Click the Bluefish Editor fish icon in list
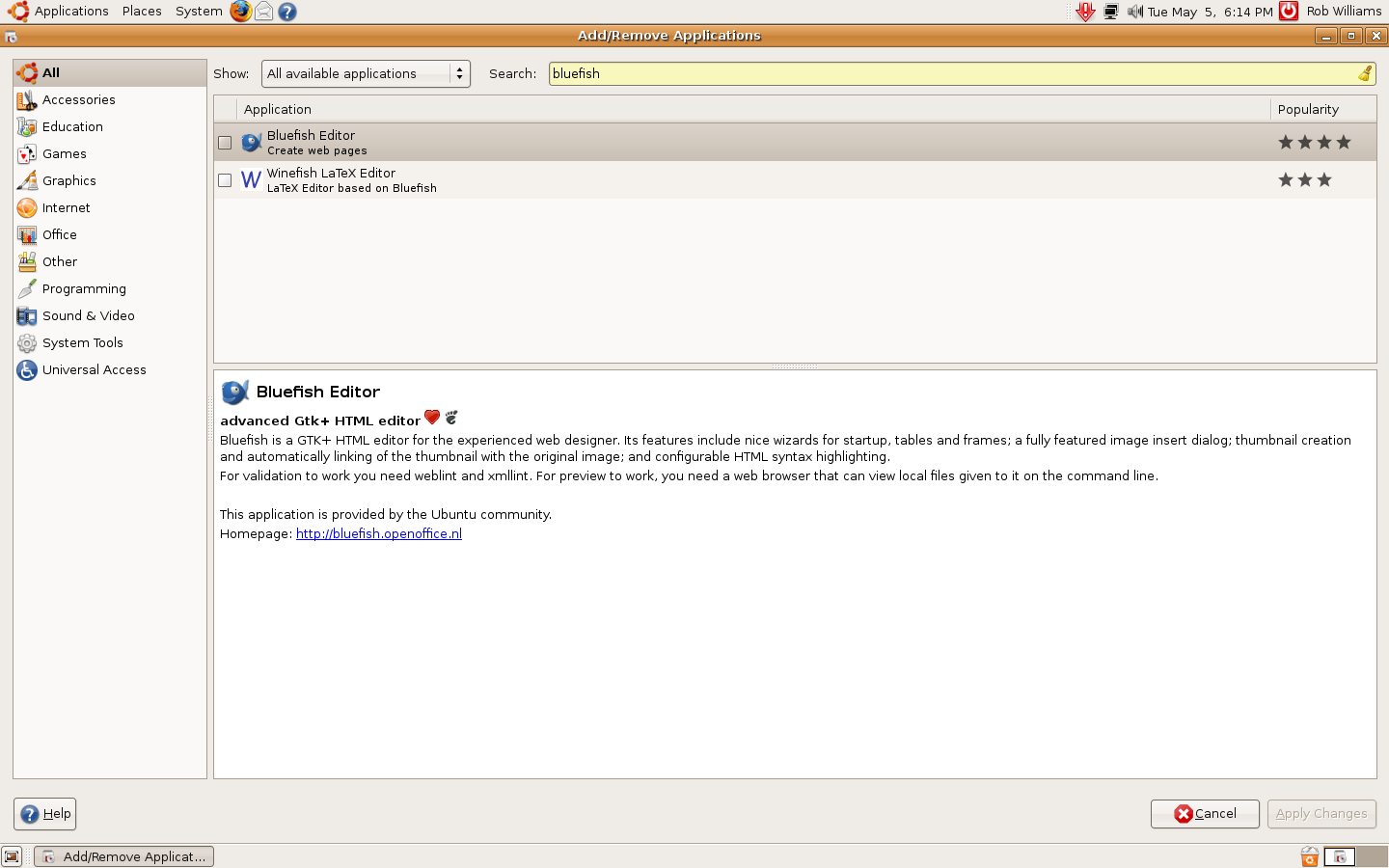Viewport: 1389px width, 868px height. [252, 143]
